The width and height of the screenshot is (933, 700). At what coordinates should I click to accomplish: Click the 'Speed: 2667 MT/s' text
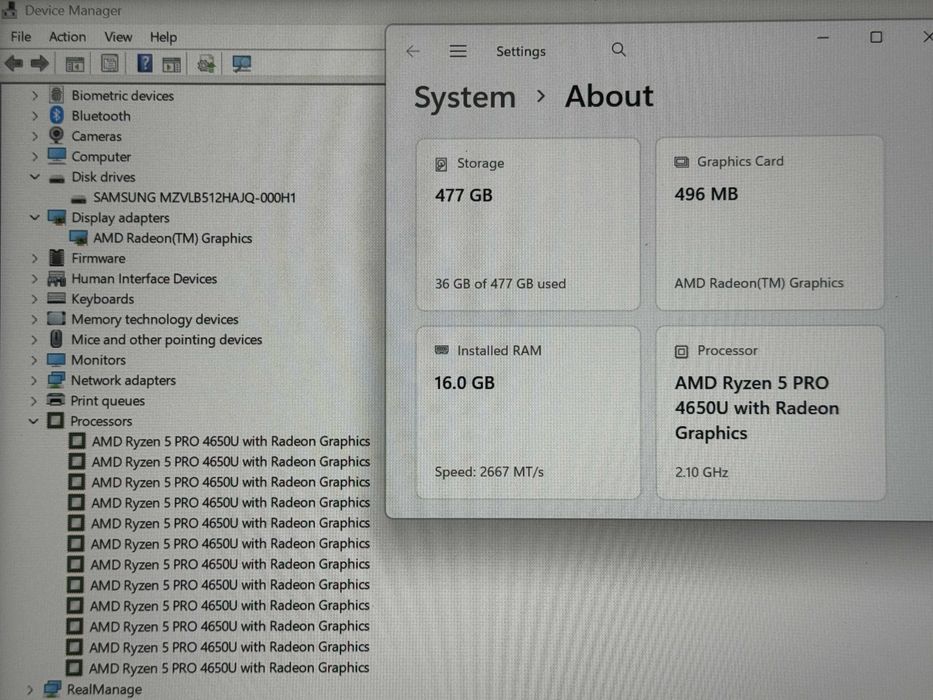pyautogui.click(x=489, y=472)
